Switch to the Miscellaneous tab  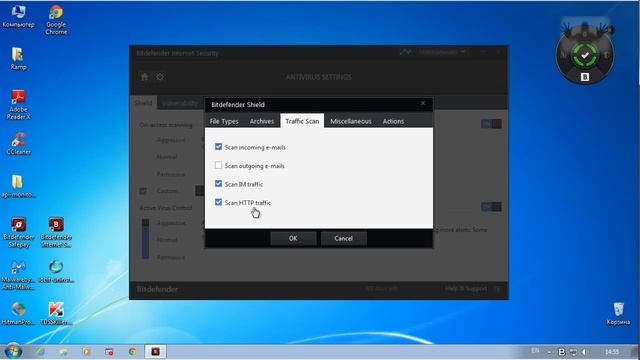point(351,121)
